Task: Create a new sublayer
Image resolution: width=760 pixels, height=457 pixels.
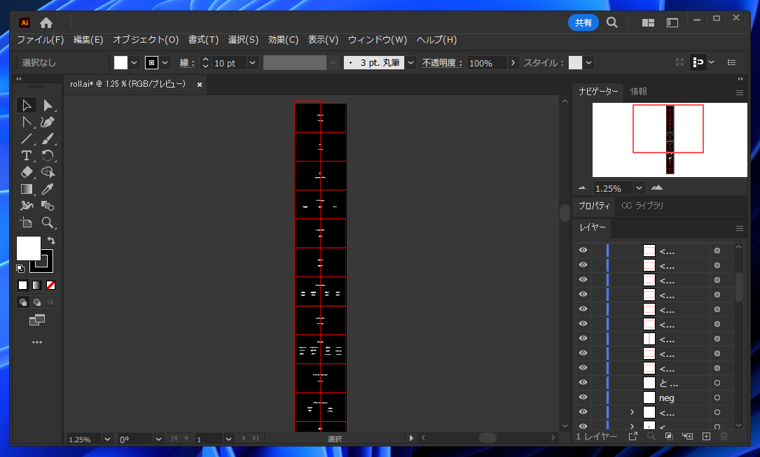Action: [x=688, y=436]
